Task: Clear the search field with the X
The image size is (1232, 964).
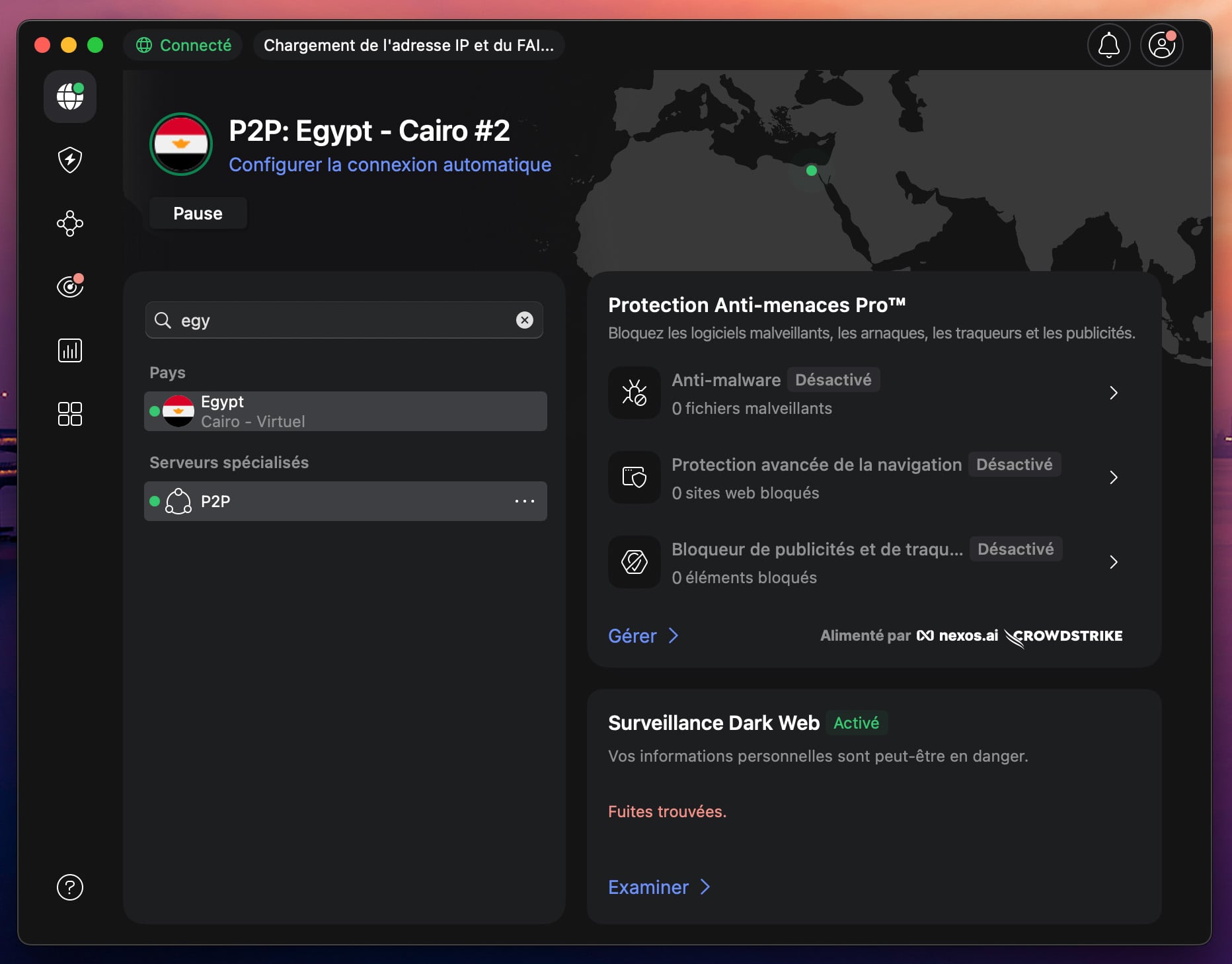Action: (525, 320)
